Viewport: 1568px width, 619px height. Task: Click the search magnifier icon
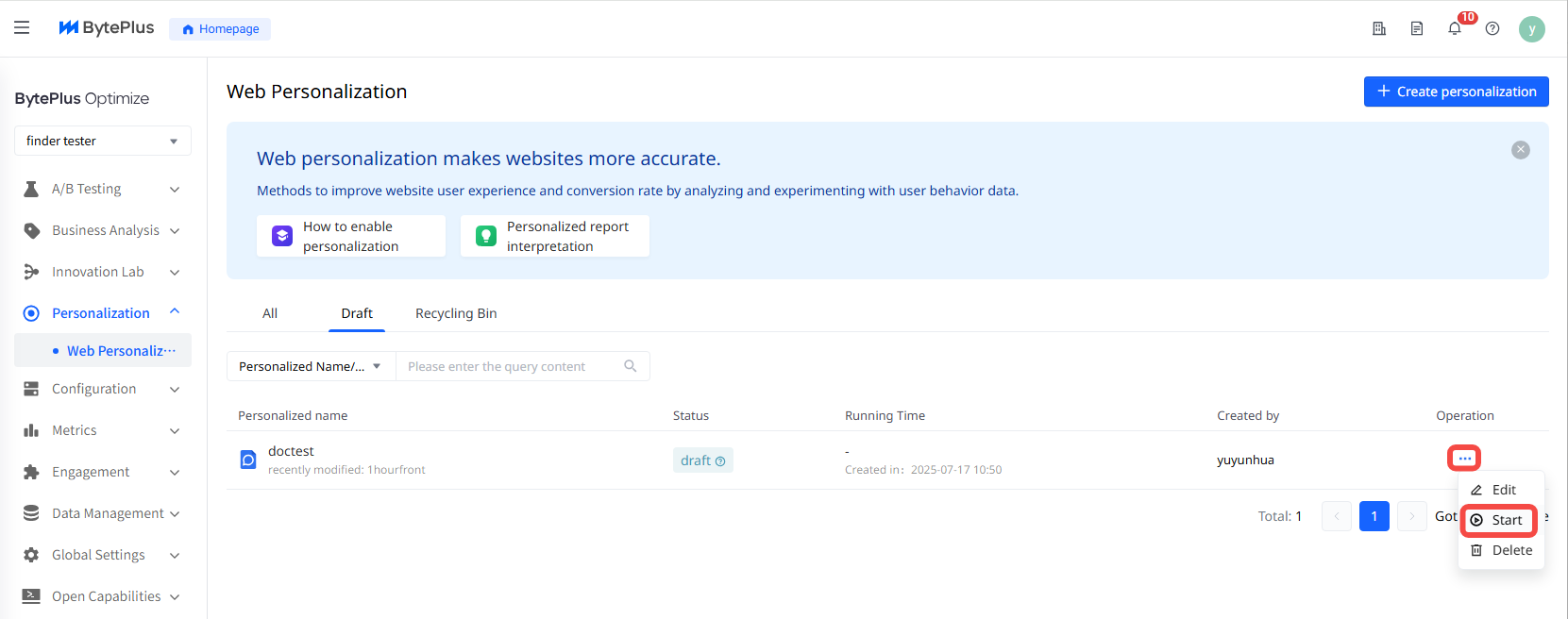pos(631,366)
